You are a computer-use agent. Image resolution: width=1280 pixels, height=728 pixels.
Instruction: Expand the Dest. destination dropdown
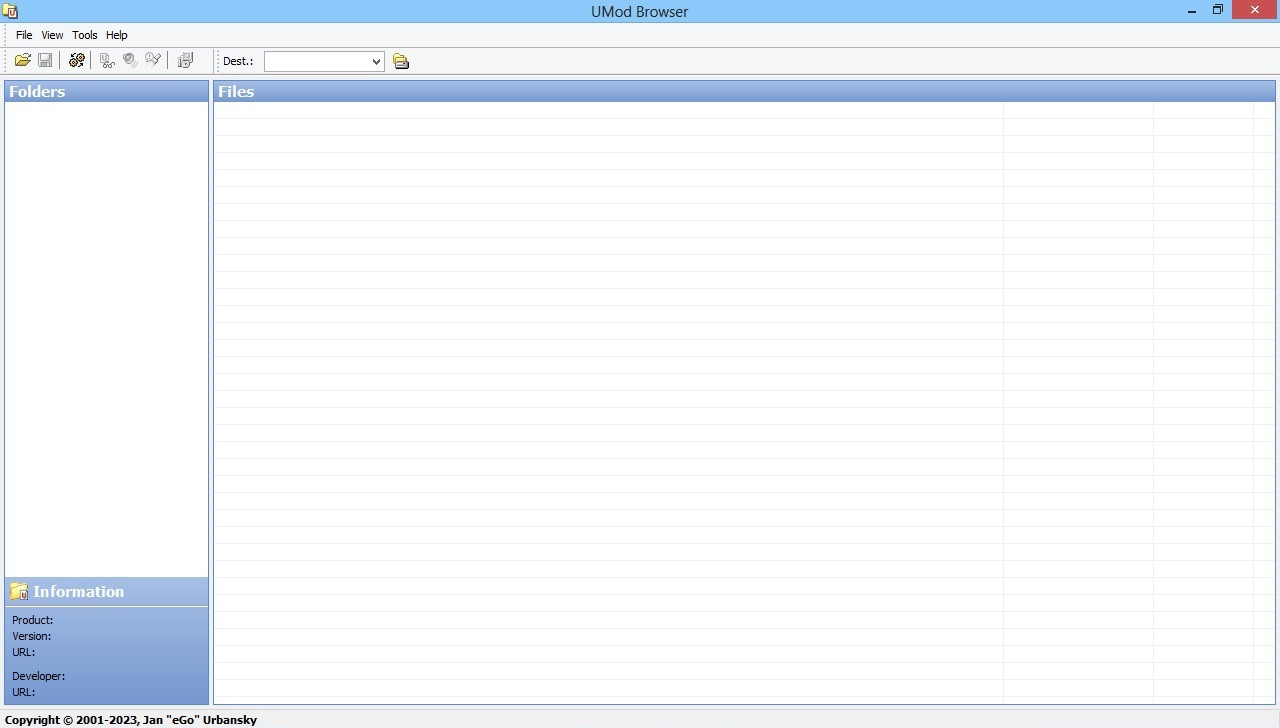376,61
